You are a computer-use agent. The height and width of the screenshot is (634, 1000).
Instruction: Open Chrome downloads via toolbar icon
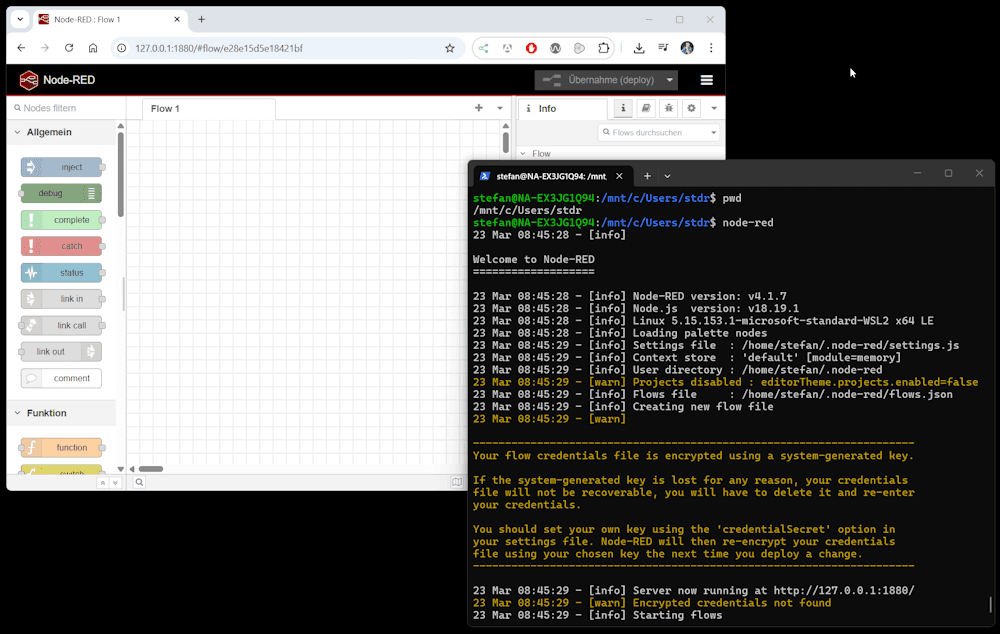coord(638,47)
